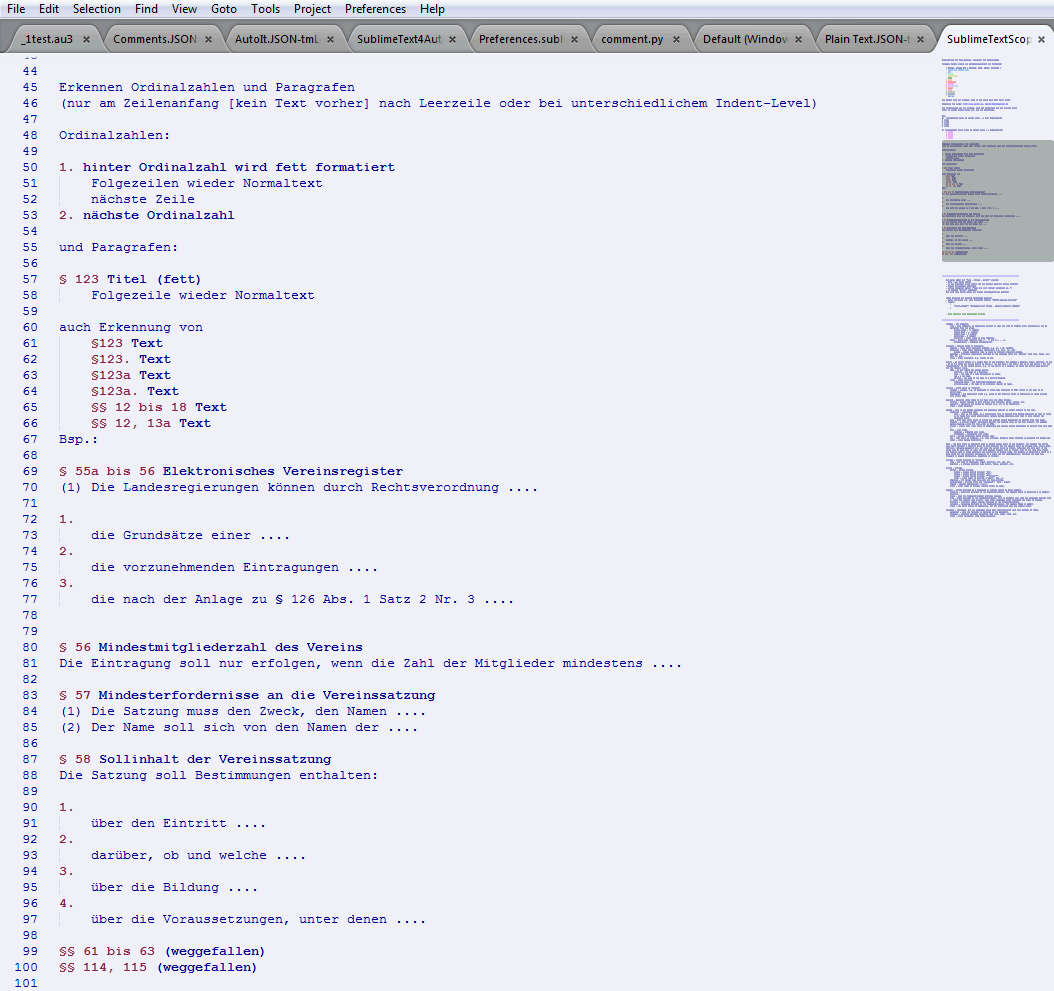Open the Goto menu
The width and height of the screenshot is (1054, 991).
[224, 9]
